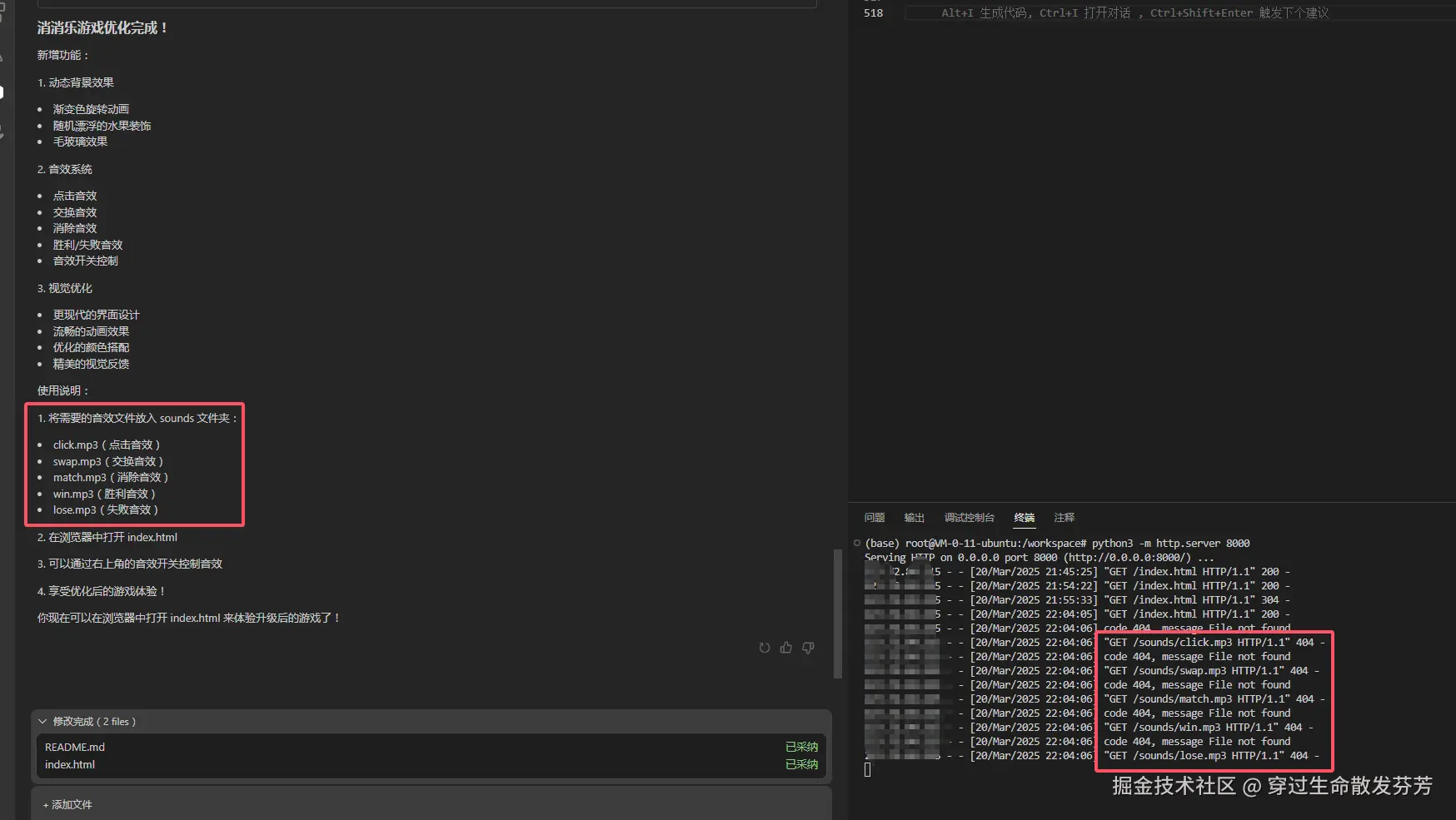
Task: Click editor line 518 hint text
Action: (x=1134, y=13)
